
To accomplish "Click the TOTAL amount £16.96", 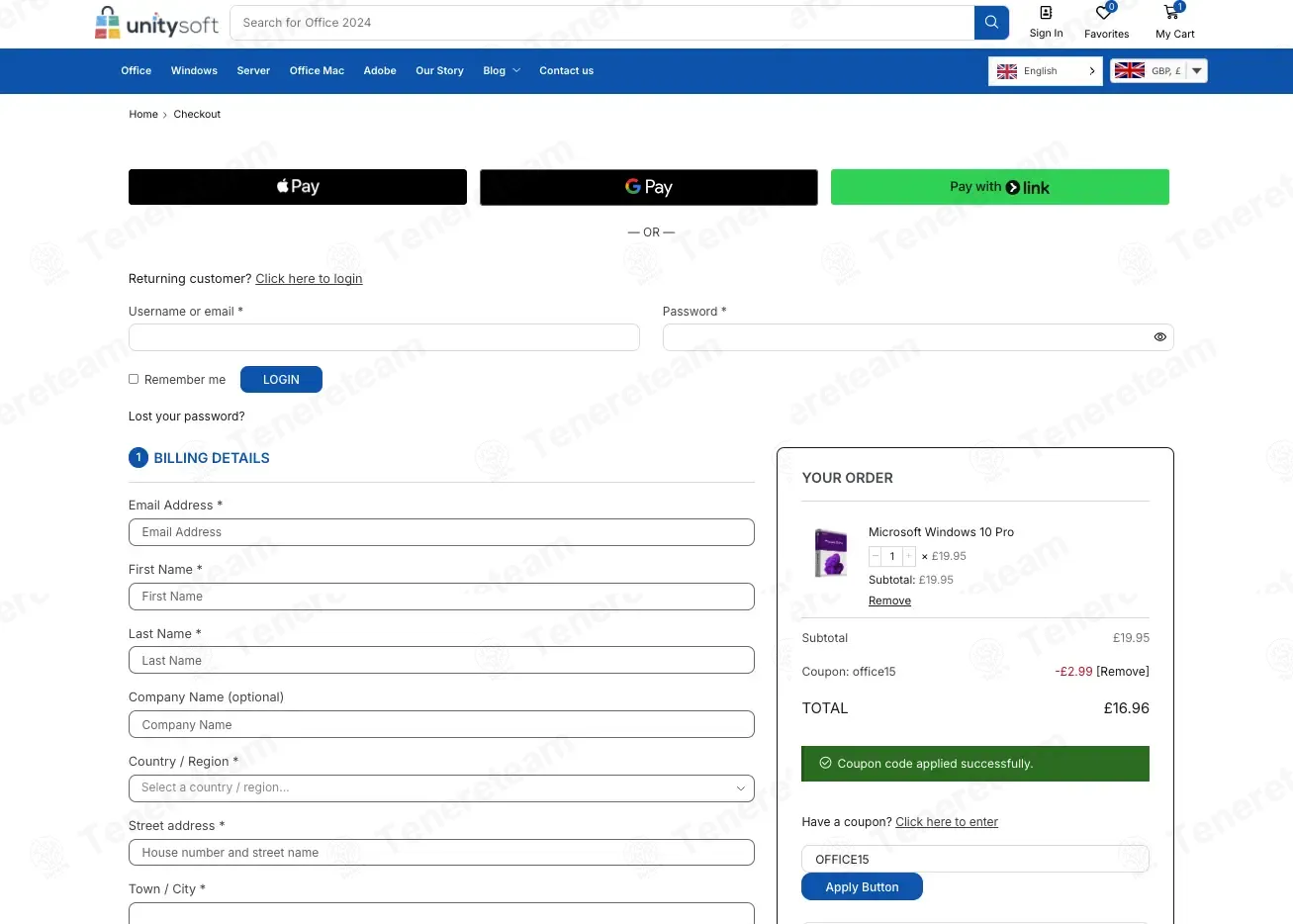I will coord(1127,708).
